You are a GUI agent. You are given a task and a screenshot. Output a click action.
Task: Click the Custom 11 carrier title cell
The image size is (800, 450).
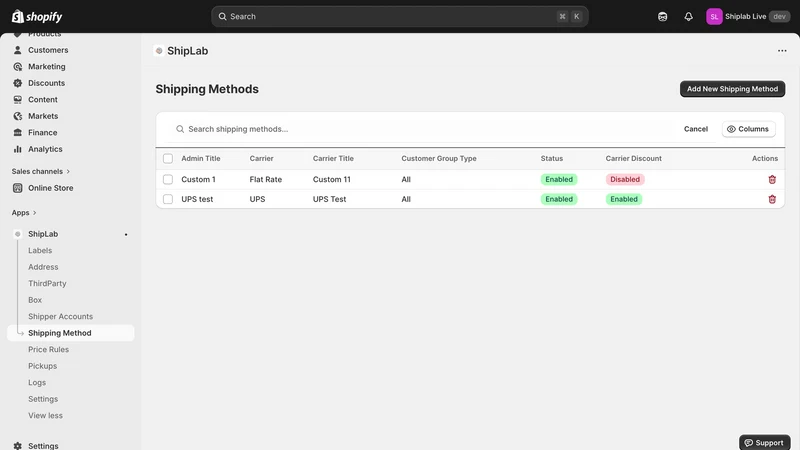pyautogui.click(x=332, y=179)
